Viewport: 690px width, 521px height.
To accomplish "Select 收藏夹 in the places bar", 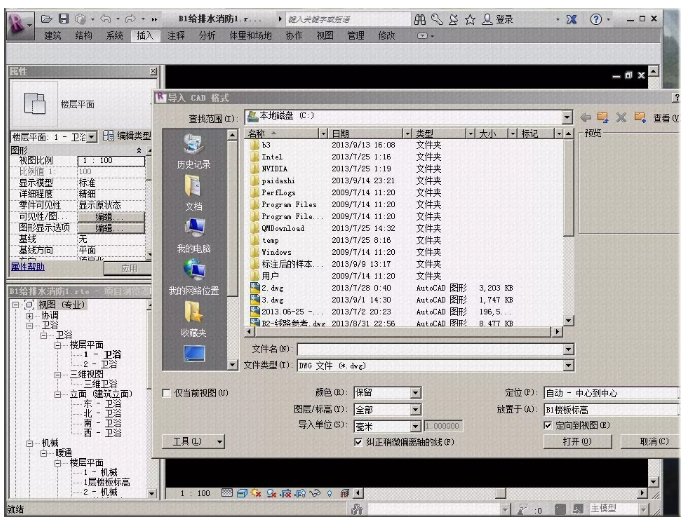I will click(x=194, y=319).
